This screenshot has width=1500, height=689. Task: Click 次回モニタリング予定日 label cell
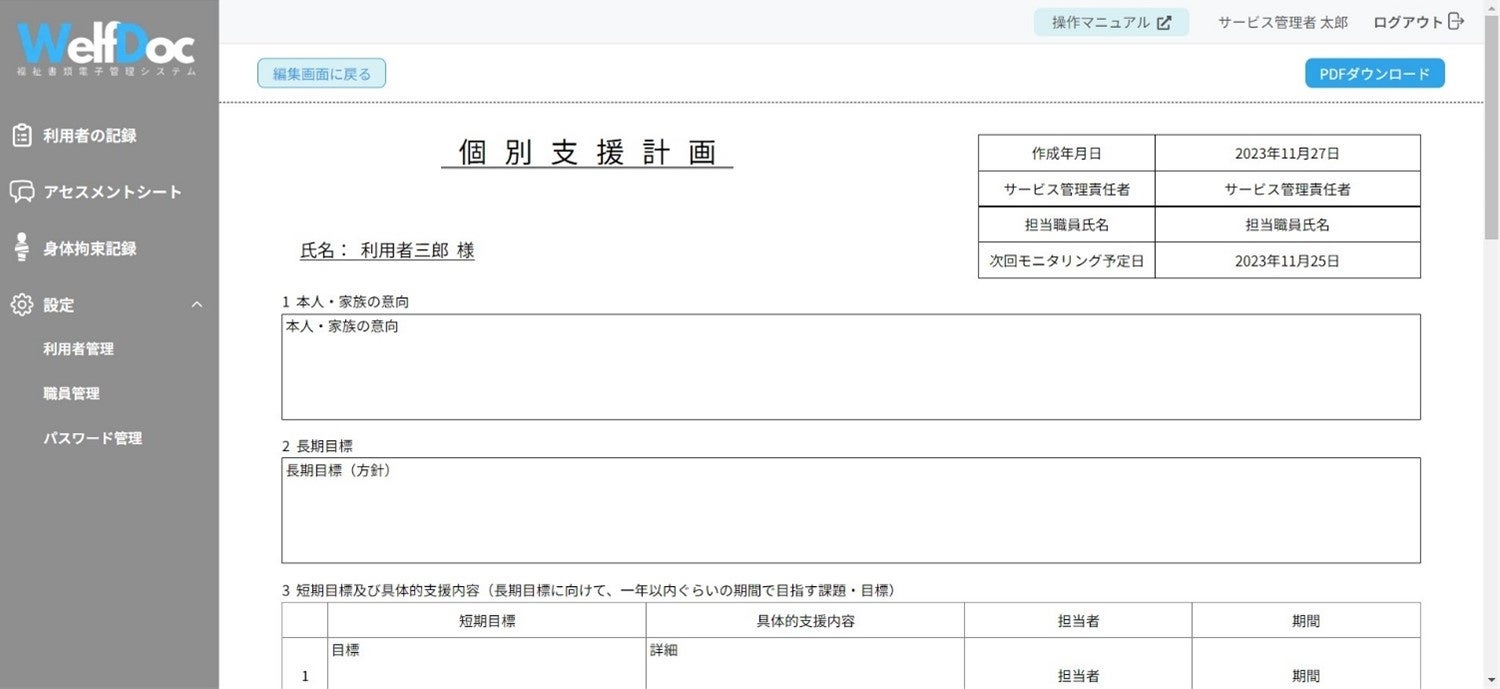[1067, 260]
